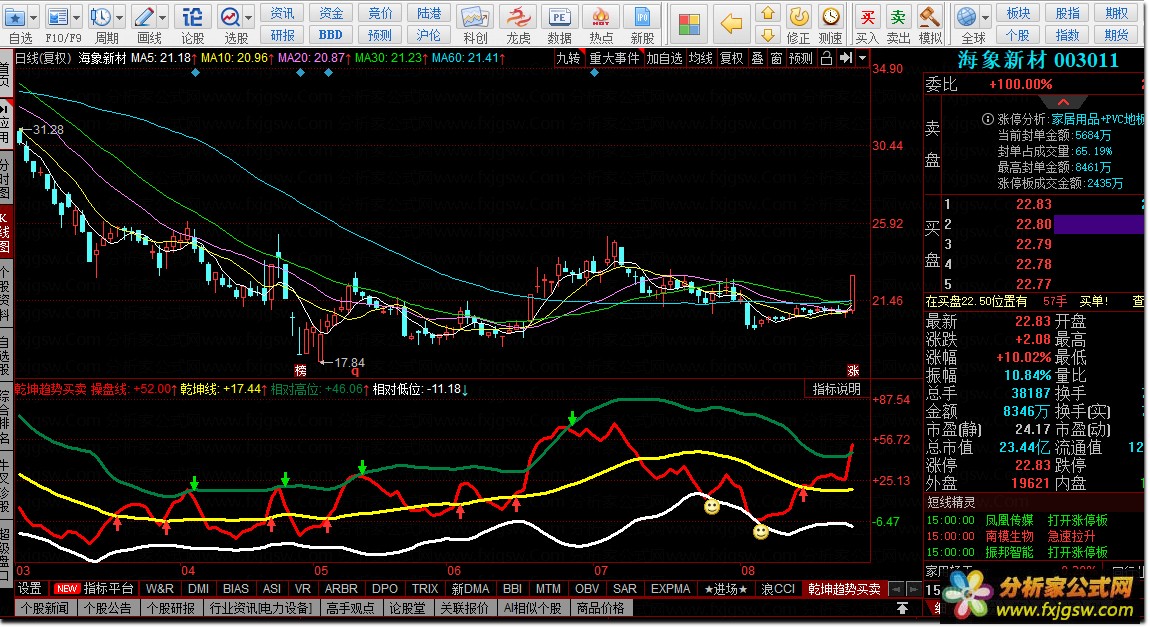Expand the F10/F9 dropdown arrow
The image size is (1150, 627).
tap(76, 17)
